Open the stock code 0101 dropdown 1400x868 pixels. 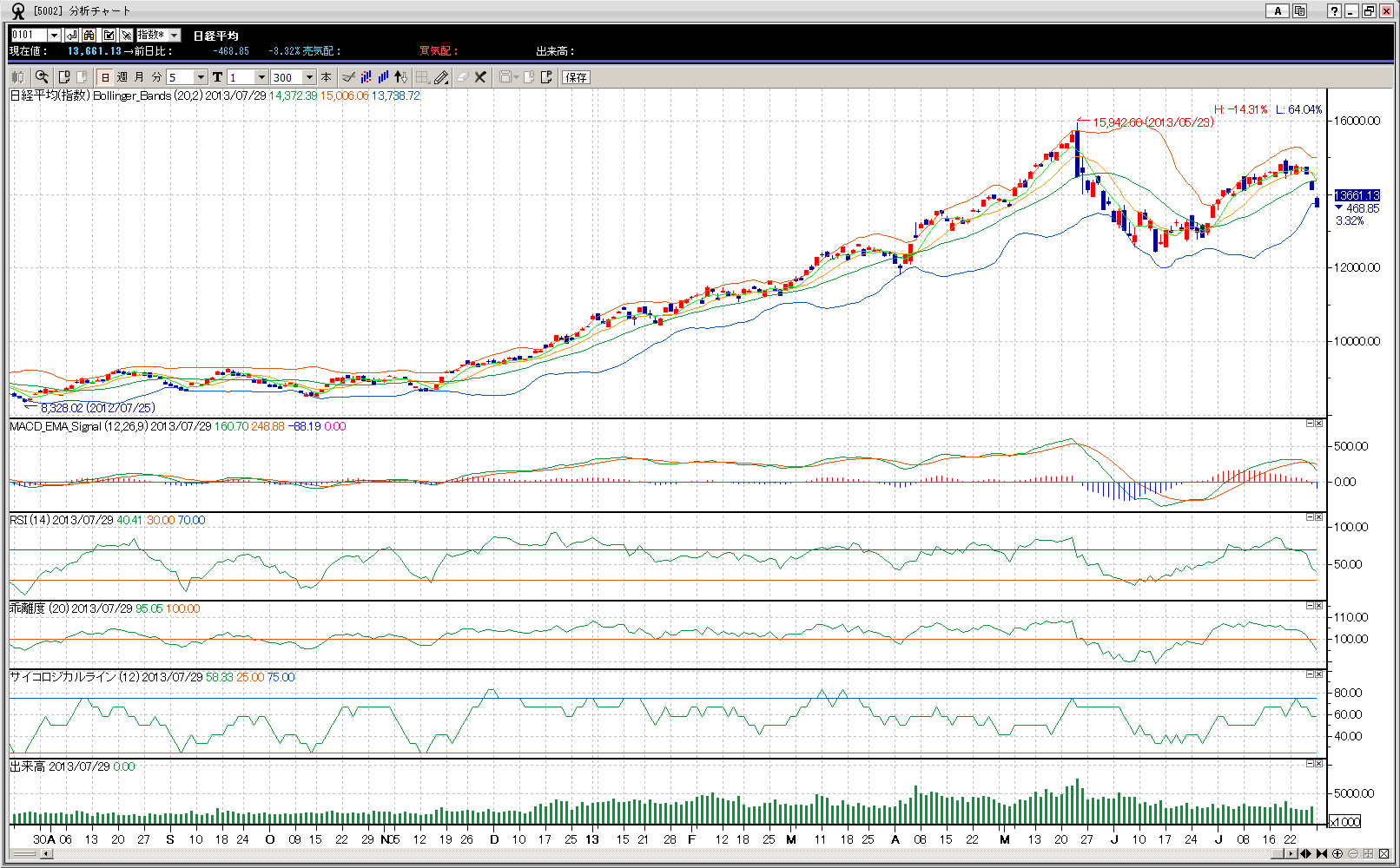pyautogui.click(x=54, y=36)
